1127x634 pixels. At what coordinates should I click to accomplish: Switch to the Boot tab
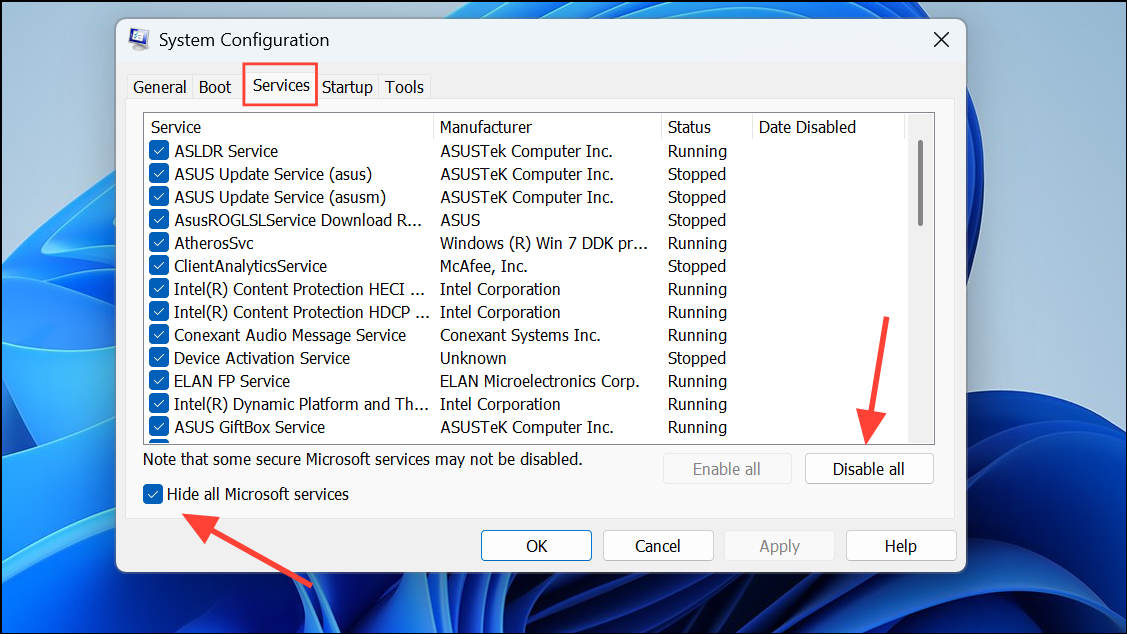[215, 87]
